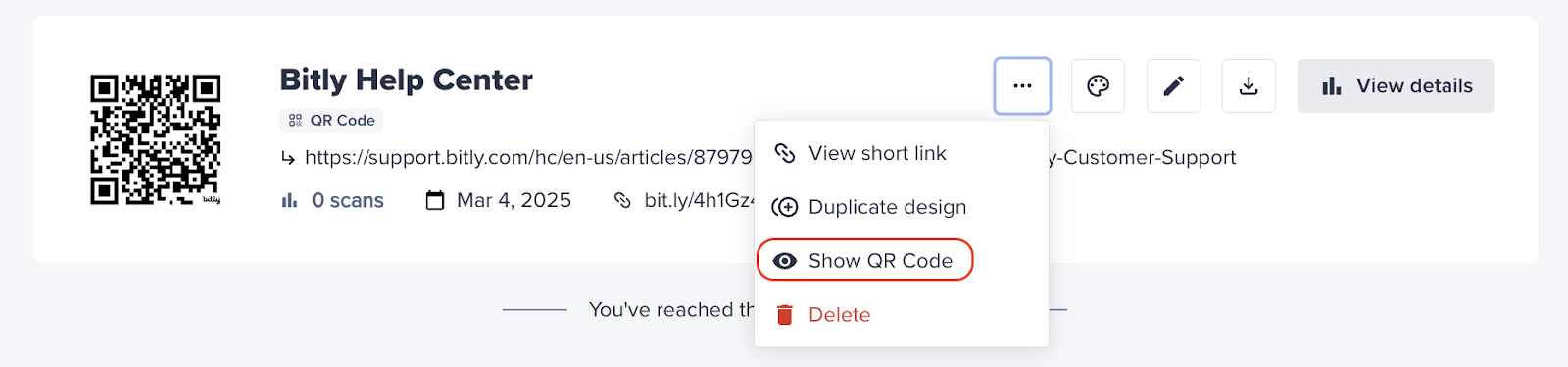1568x367 pixels.
Task: Click the chain link icon in menu
Action: 784,153
